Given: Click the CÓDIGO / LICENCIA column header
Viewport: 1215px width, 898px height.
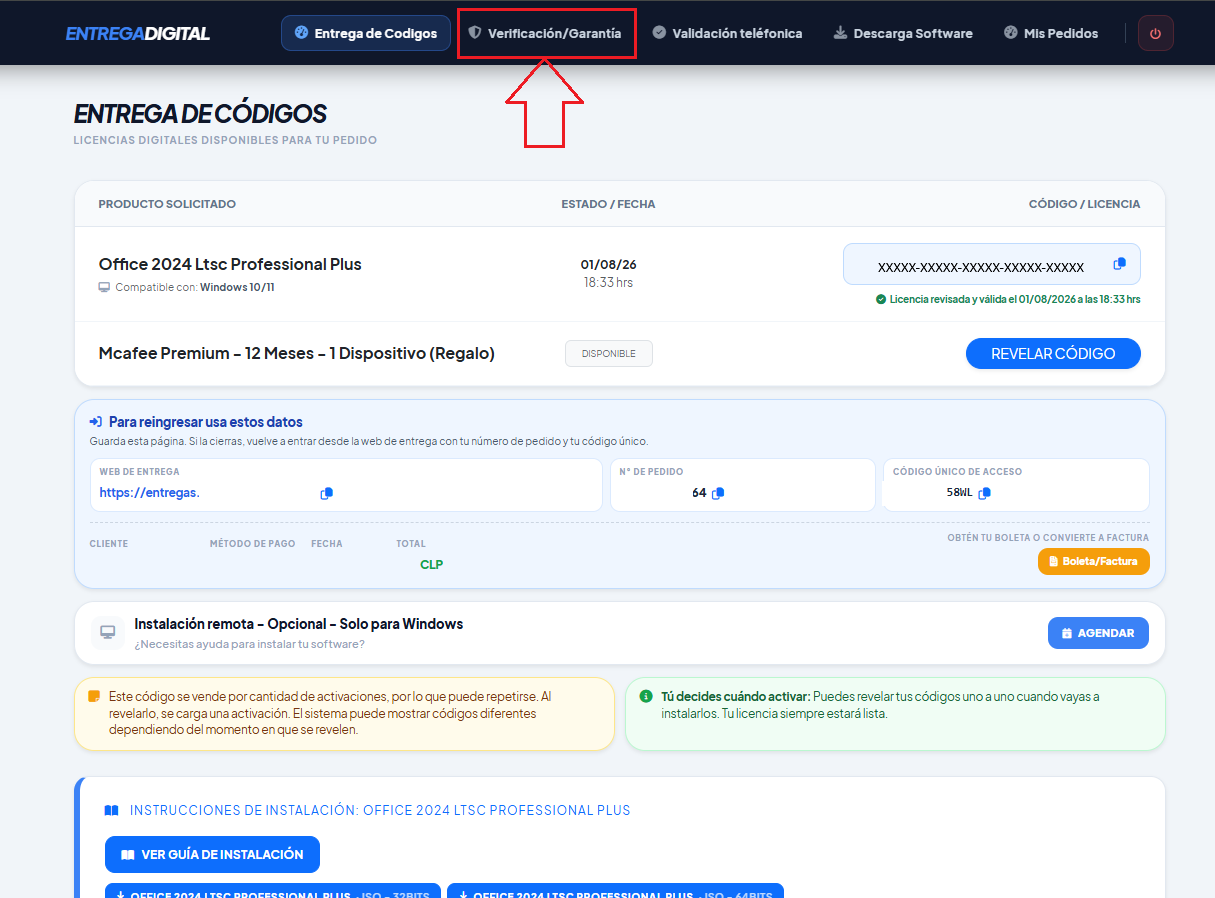Looking at the screenshot, I should pos(1084,204).
